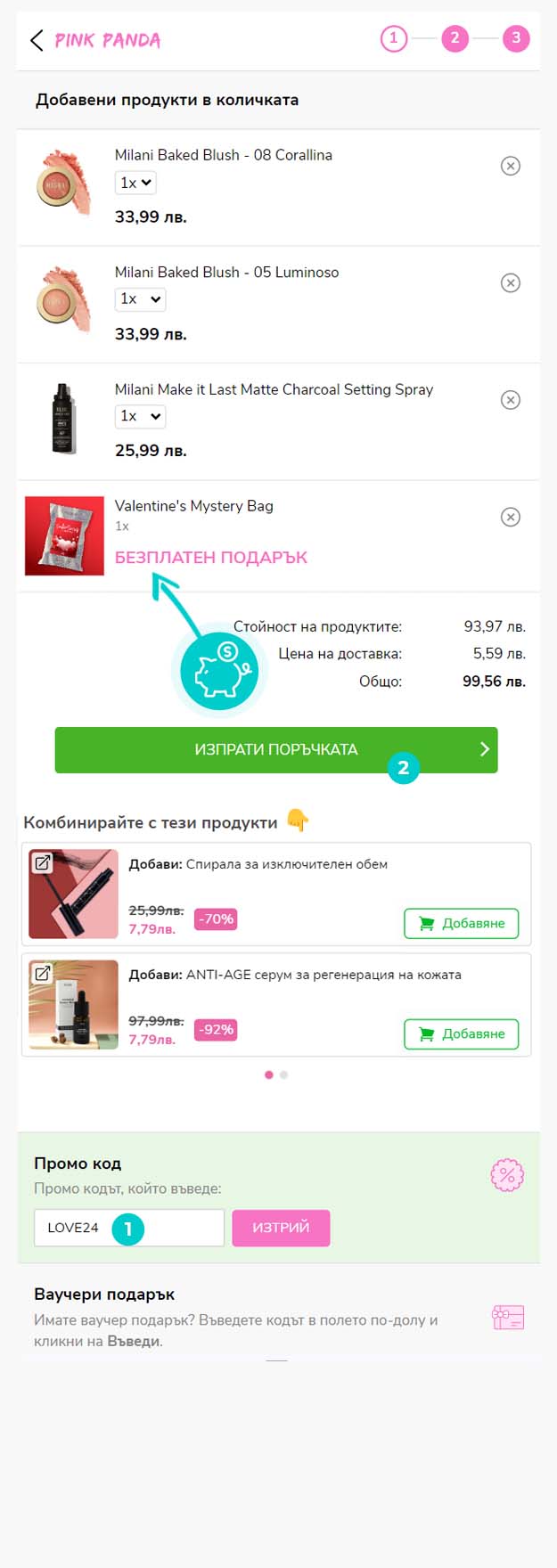Switch to second carousel page dot
557x1568 pixels.
pos(283,1074)
